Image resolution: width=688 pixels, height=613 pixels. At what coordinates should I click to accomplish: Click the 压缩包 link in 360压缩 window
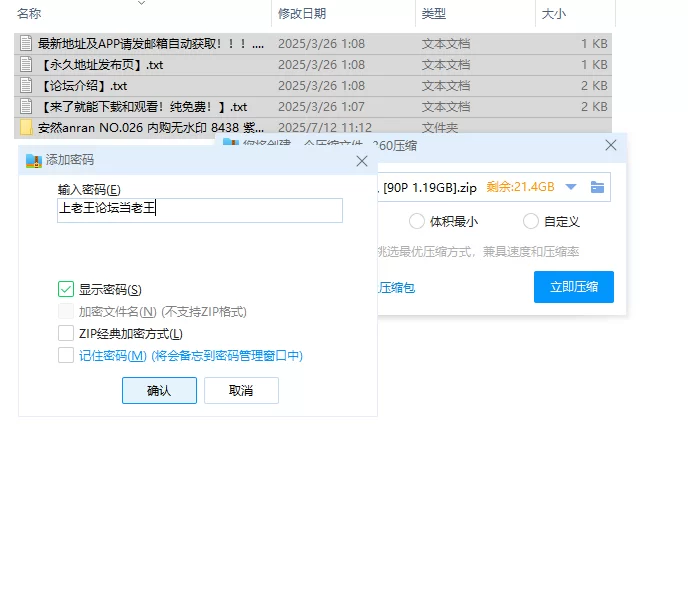coord(396,288)
